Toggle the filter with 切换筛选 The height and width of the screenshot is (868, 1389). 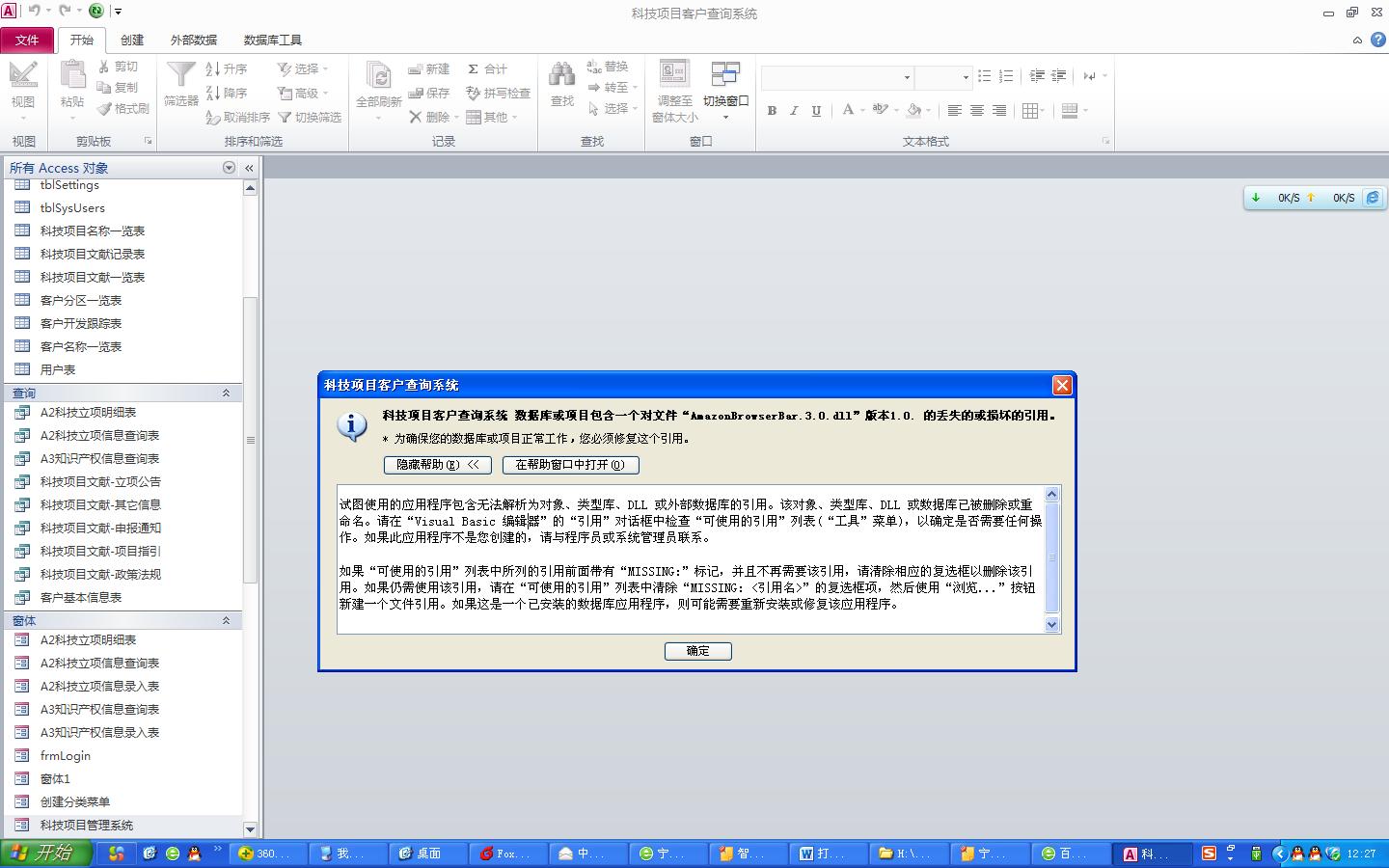tap(310, 117)
